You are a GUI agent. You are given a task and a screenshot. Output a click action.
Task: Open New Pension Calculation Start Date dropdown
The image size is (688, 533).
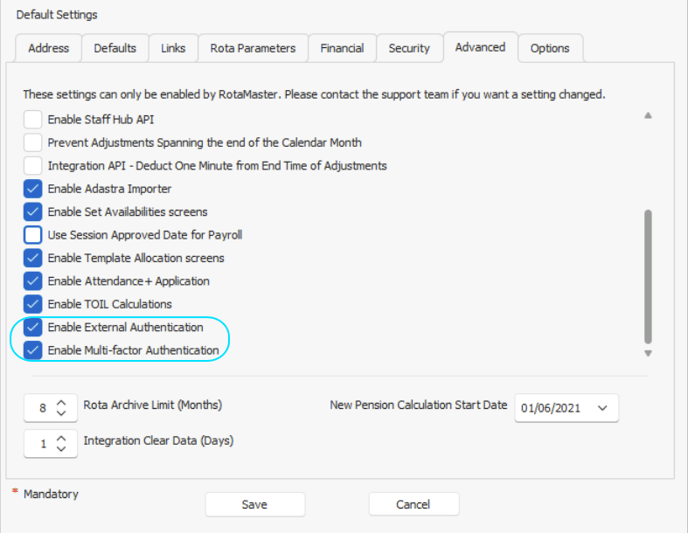tap(602, 408)
